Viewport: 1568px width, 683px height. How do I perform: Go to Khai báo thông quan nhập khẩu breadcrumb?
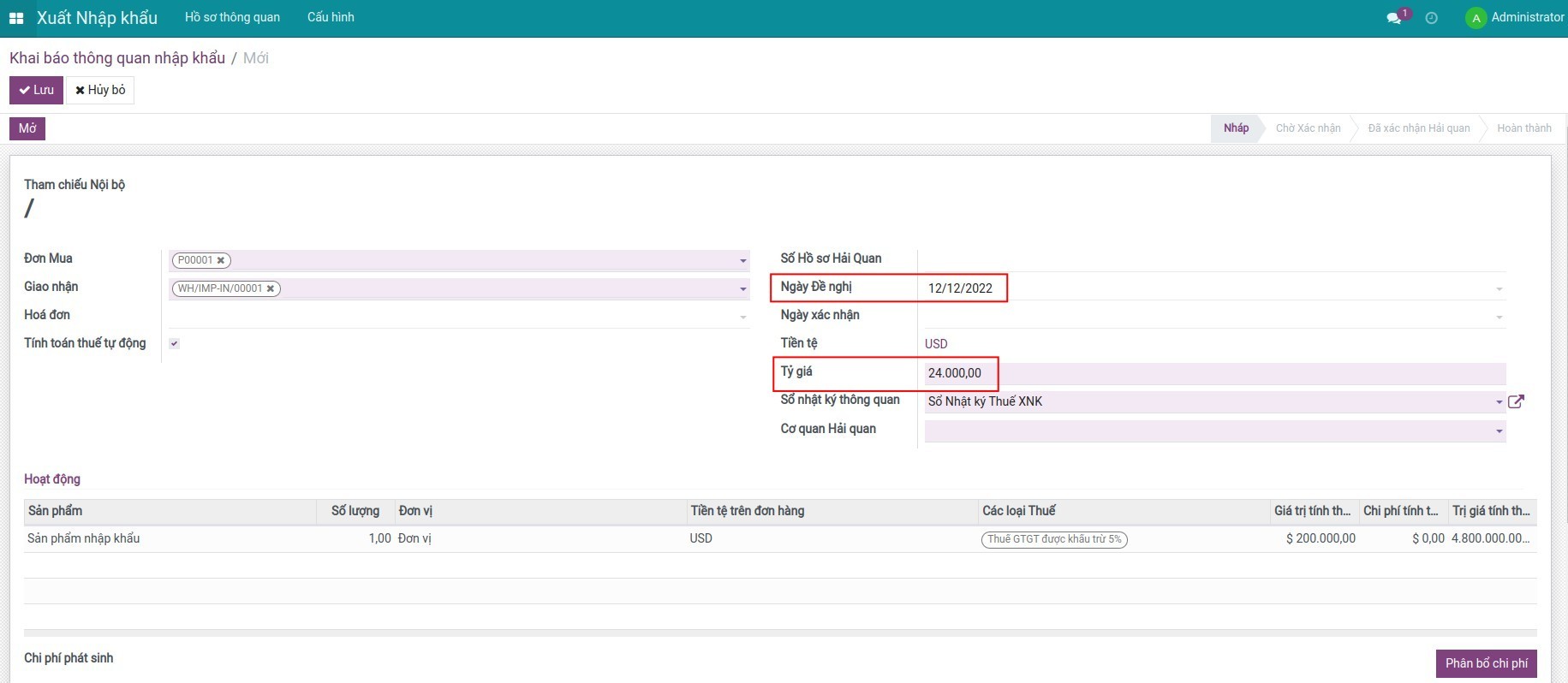click(x=117, y=58)
